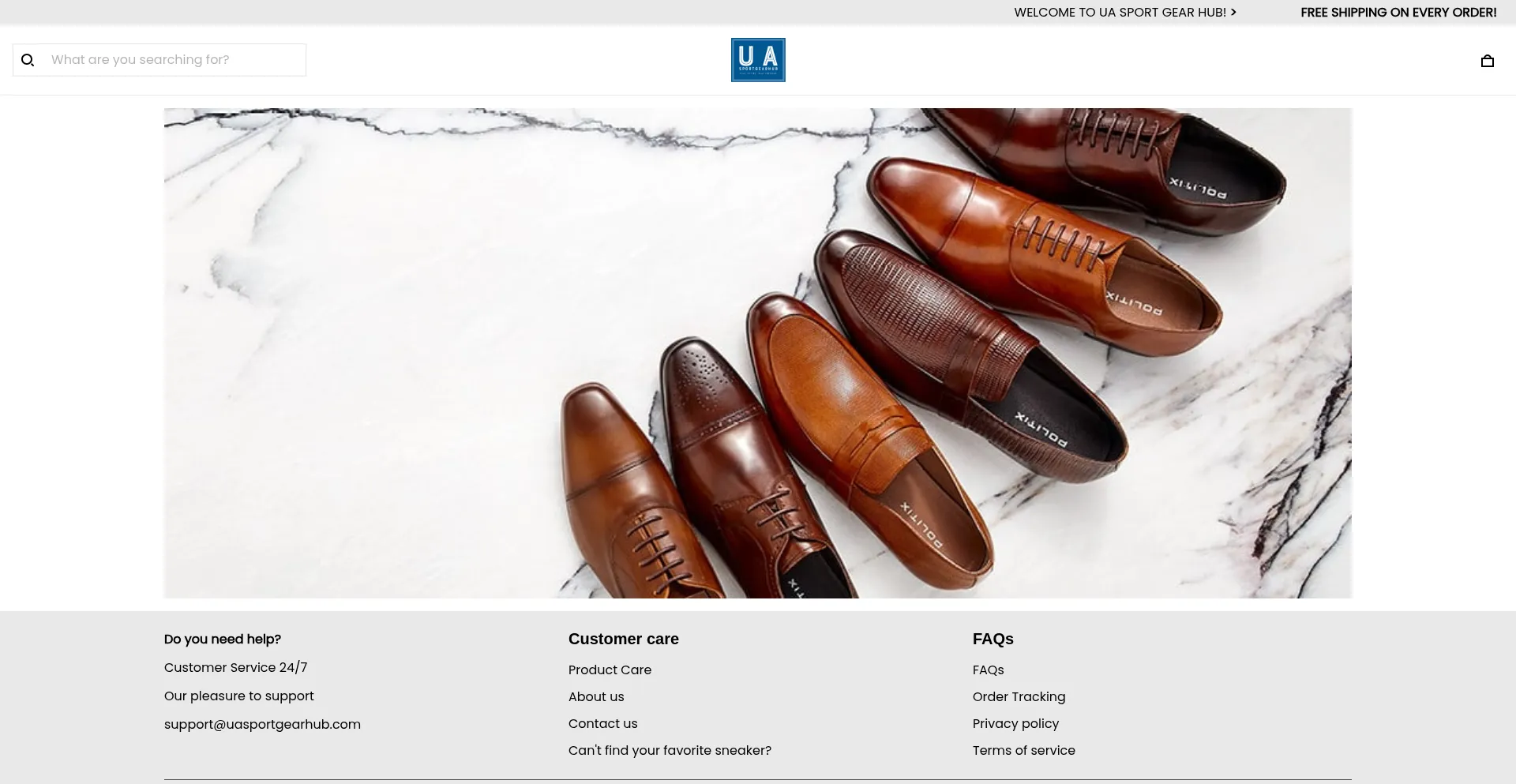1516x784 pixels.
Task: Click the 'Do you need help?' heading
Action: (223, 639)
